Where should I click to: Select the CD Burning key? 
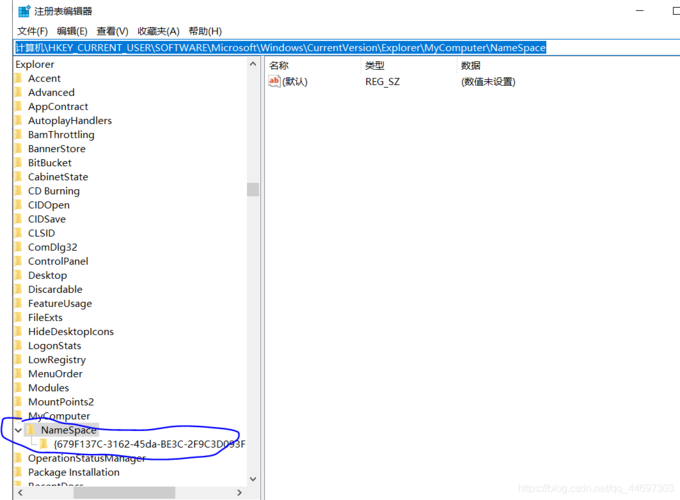(x=54, y=191)
